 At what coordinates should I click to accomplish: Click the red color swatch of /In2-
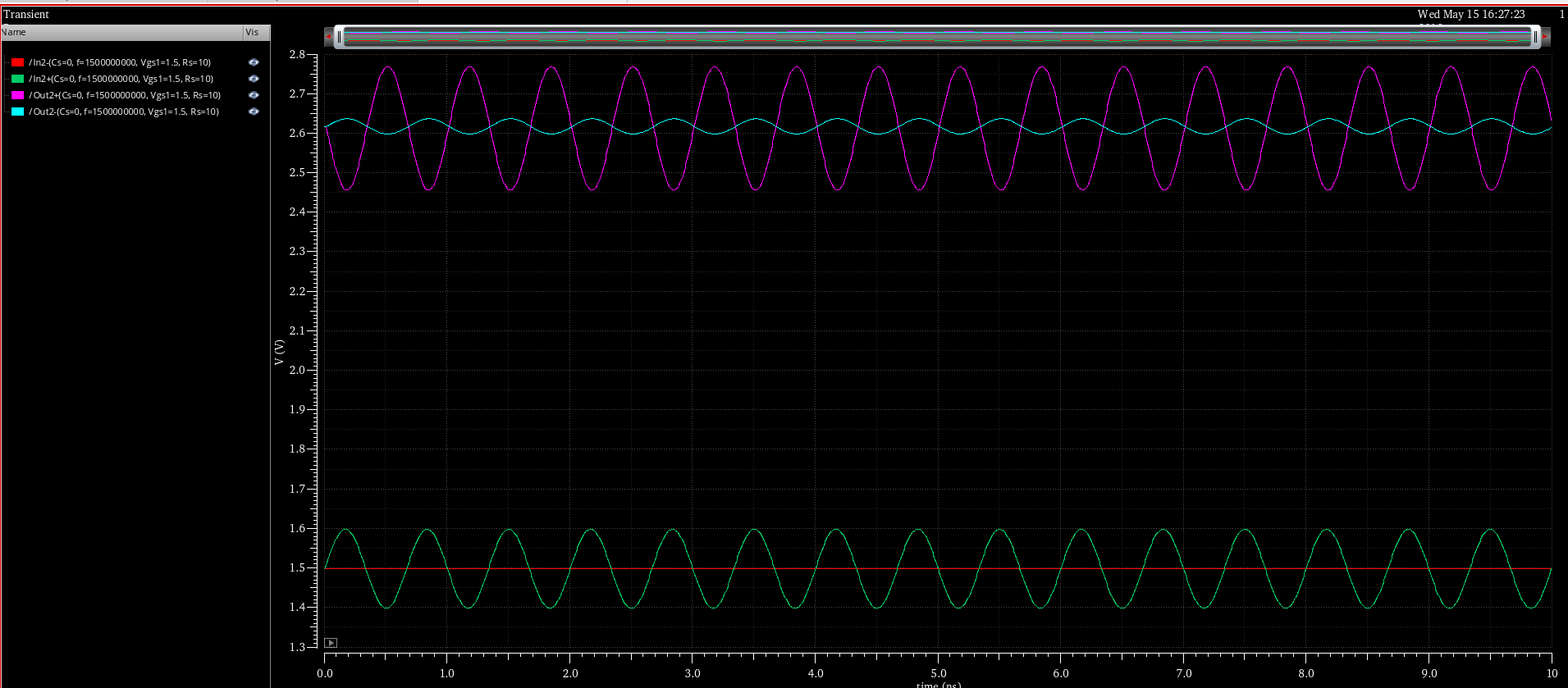click(x=18, y=62)
